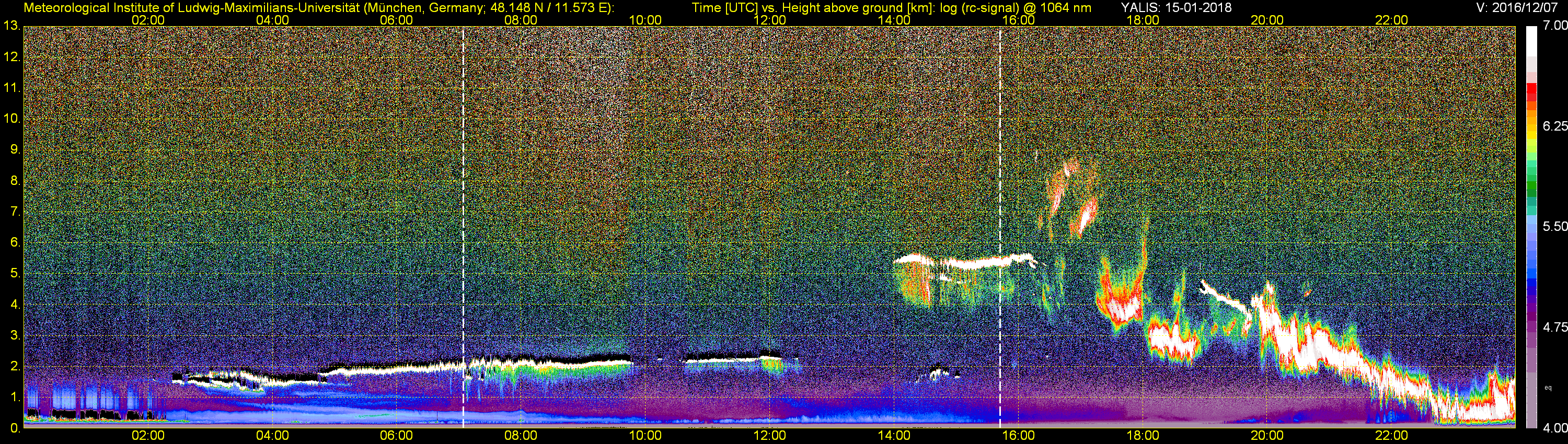Screen dimensions: 1568x444
Task: Click the height axis label '5.'
Action: [x=15, y=274]
